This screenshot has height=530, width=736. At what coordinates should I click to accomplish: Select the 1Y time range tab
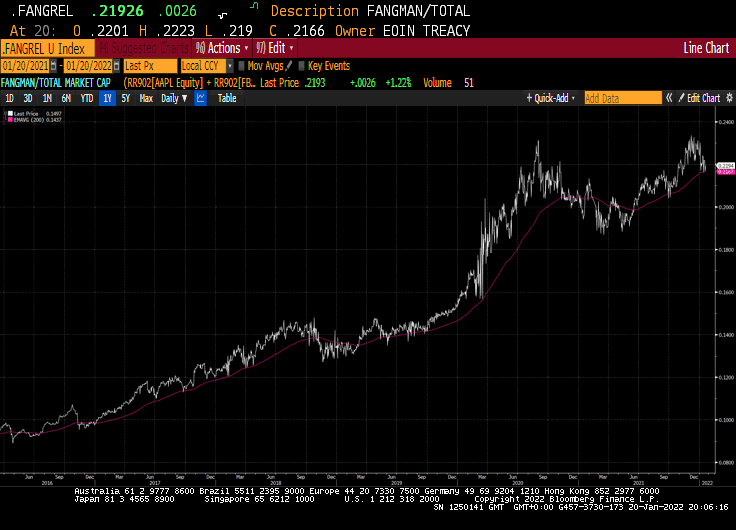[107, 98]
